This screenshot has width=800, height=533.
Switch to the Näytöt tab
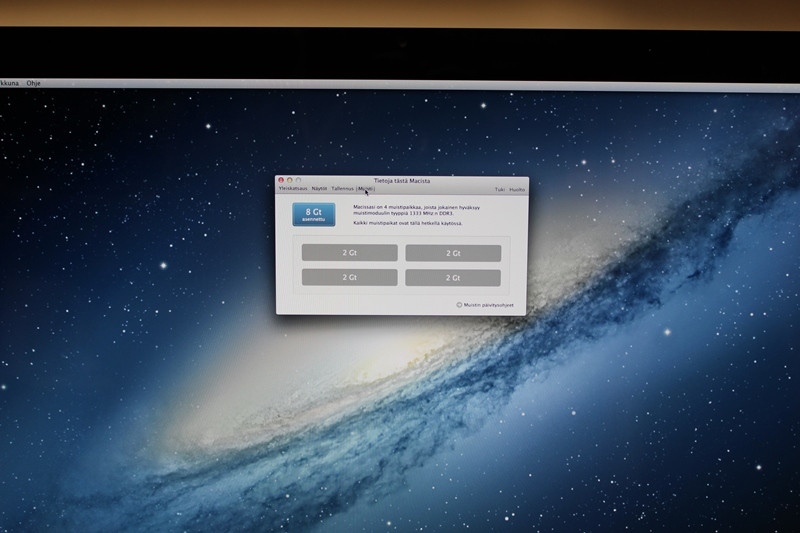[319, 188]
